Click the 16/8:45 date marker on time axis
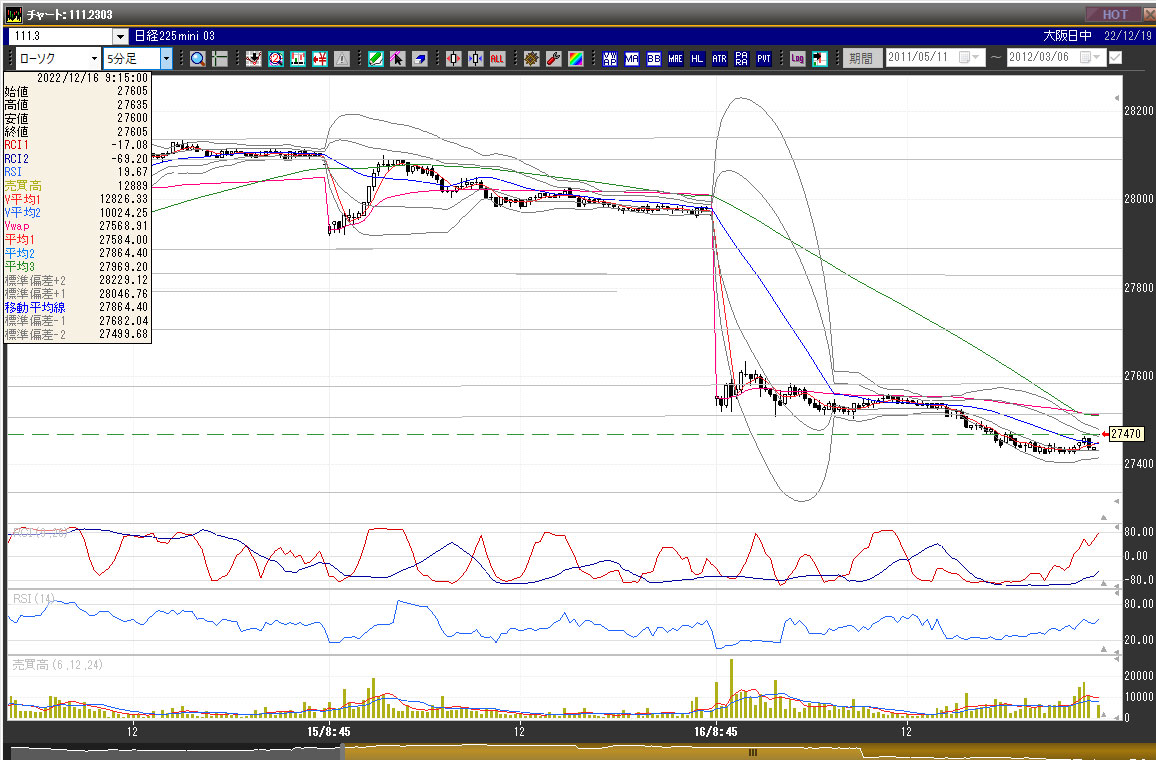Image resolution: width=1156 pixels, height=760 pixels. coord(715,732)
